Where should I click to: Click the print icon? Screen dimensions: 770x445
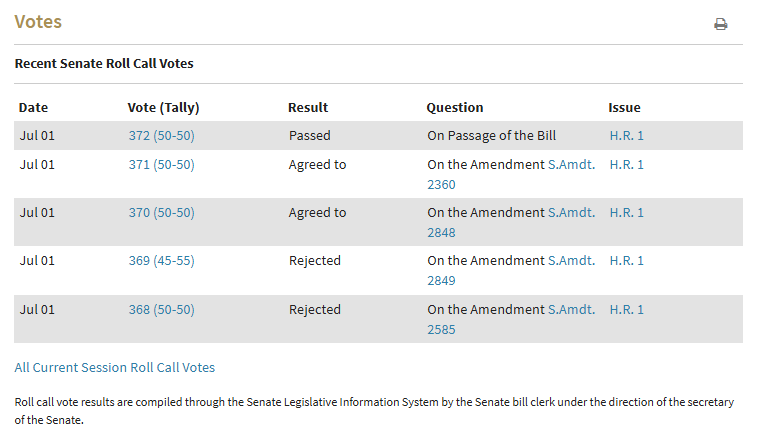720,24
